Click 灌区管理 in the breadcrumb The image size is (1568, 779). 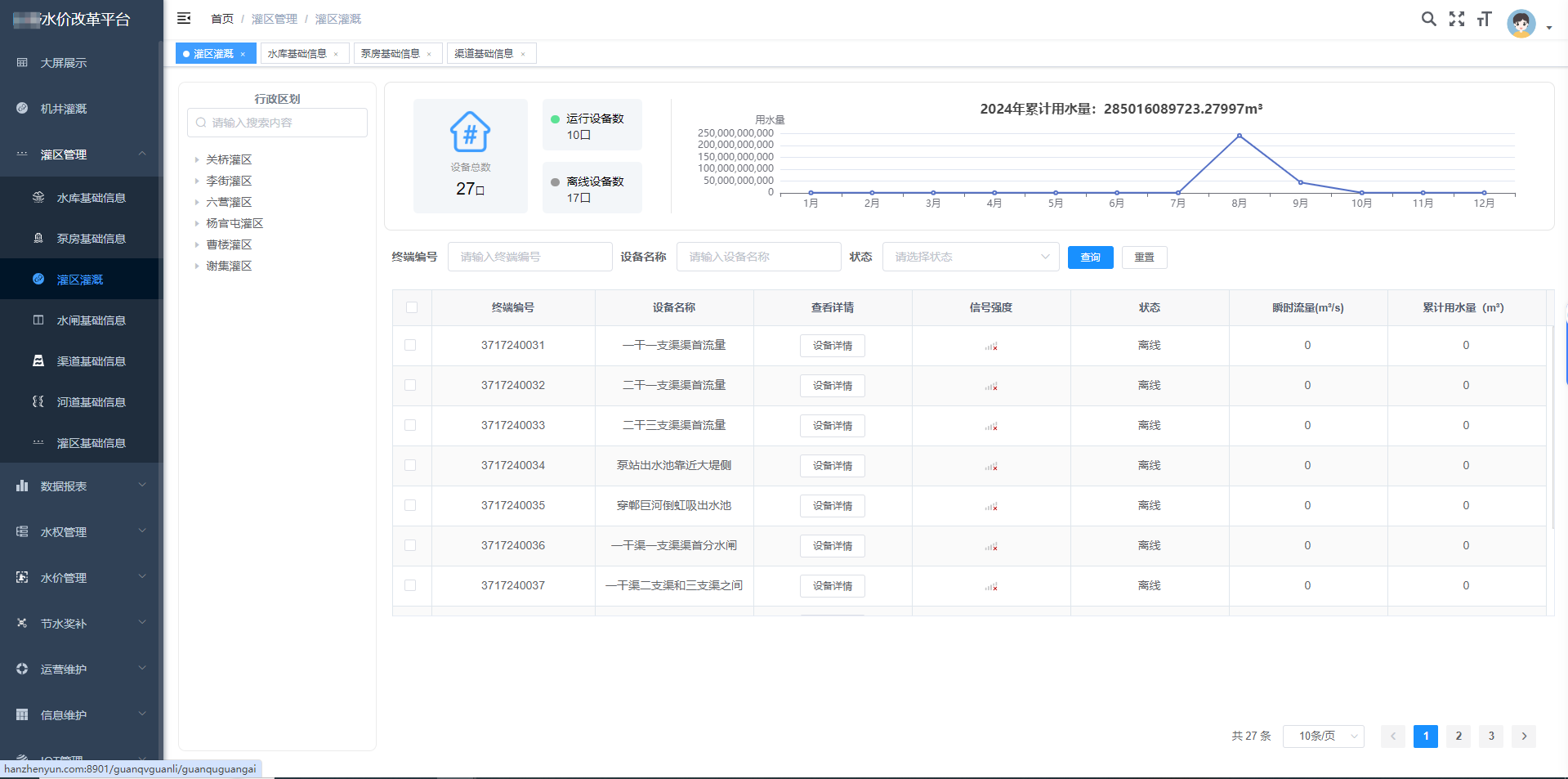click(275, 19)
